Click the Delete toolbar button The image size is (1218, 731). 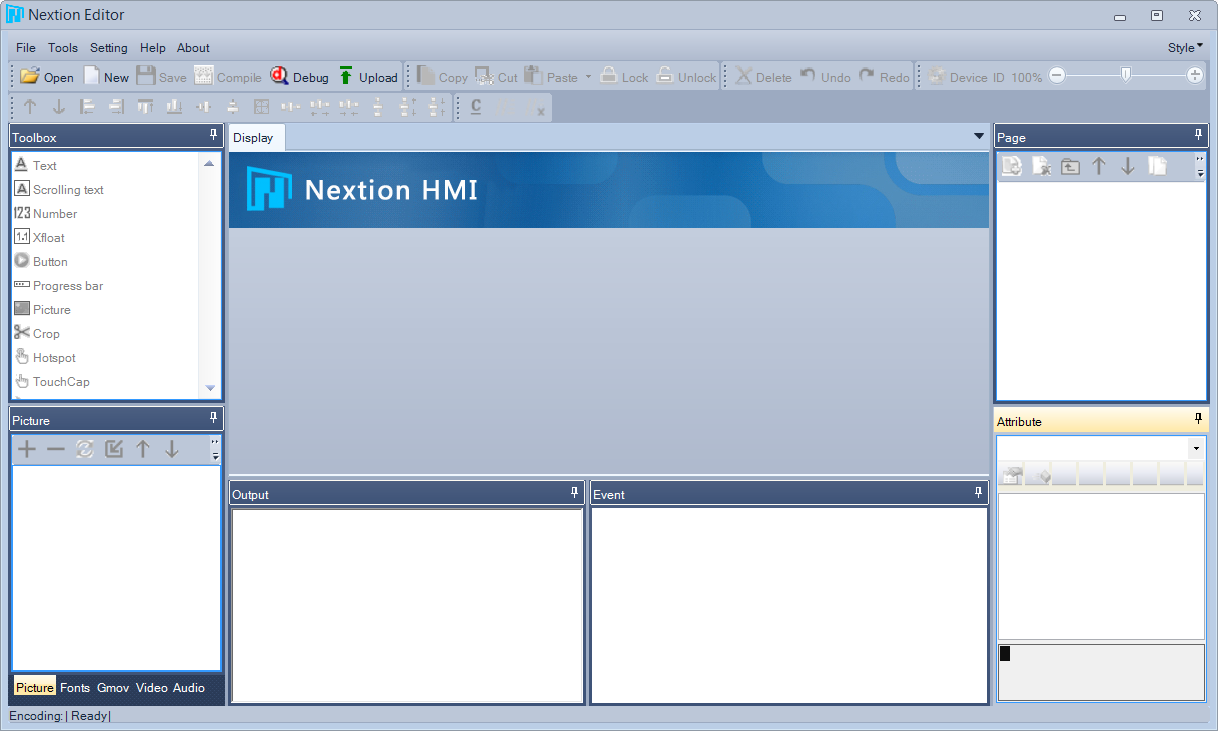[x=763, y=77]
